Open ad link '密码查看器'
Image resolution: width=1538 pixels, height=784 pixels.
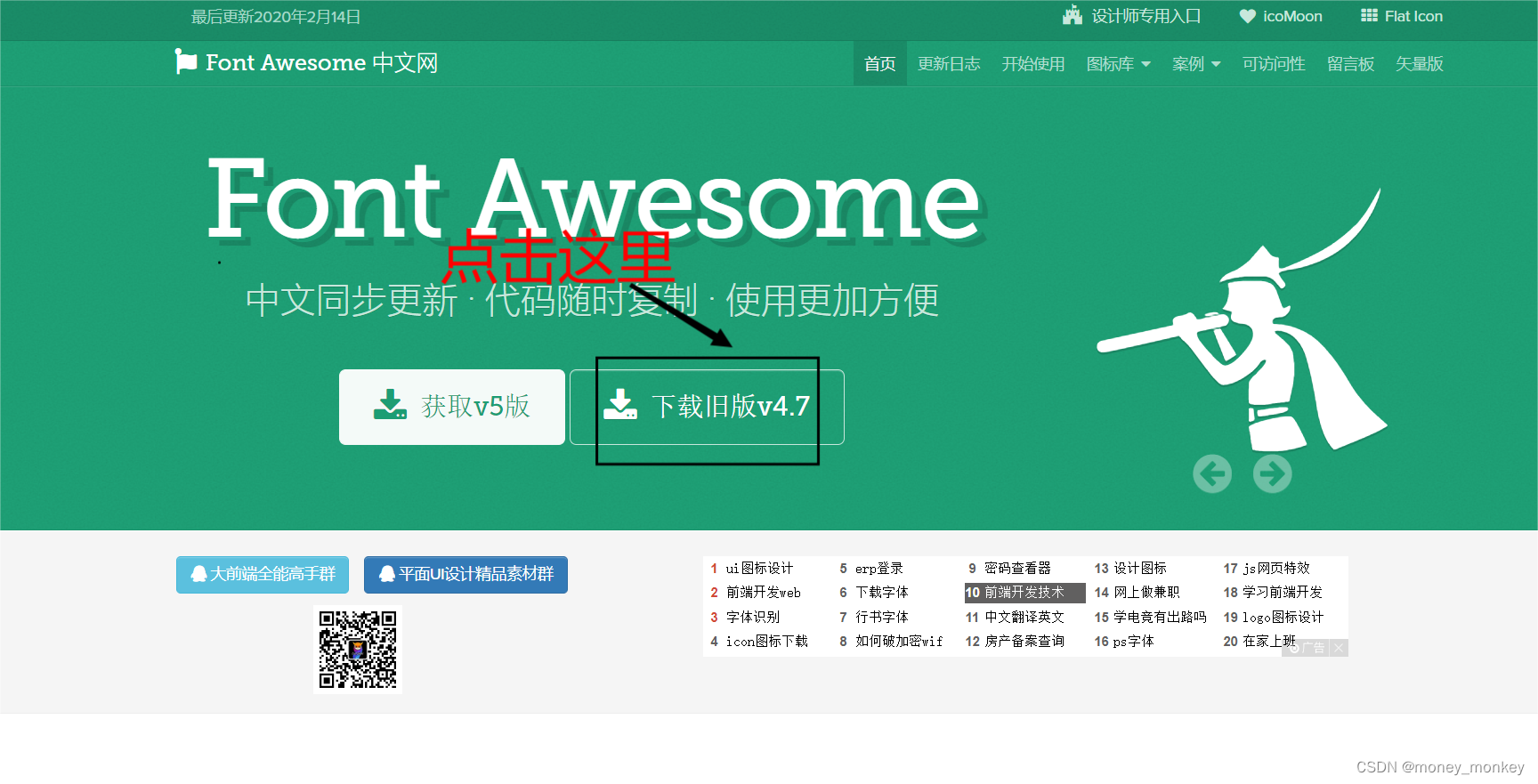coord(1017,568)
